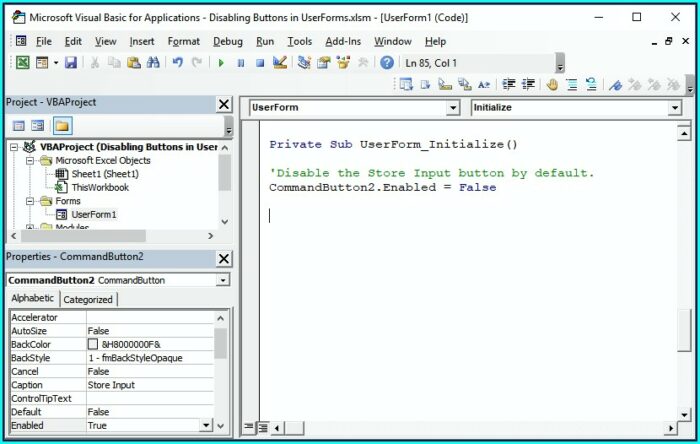Open the Debug menu
The width and height of the screenshot is (700, 444).
(228, 41)
